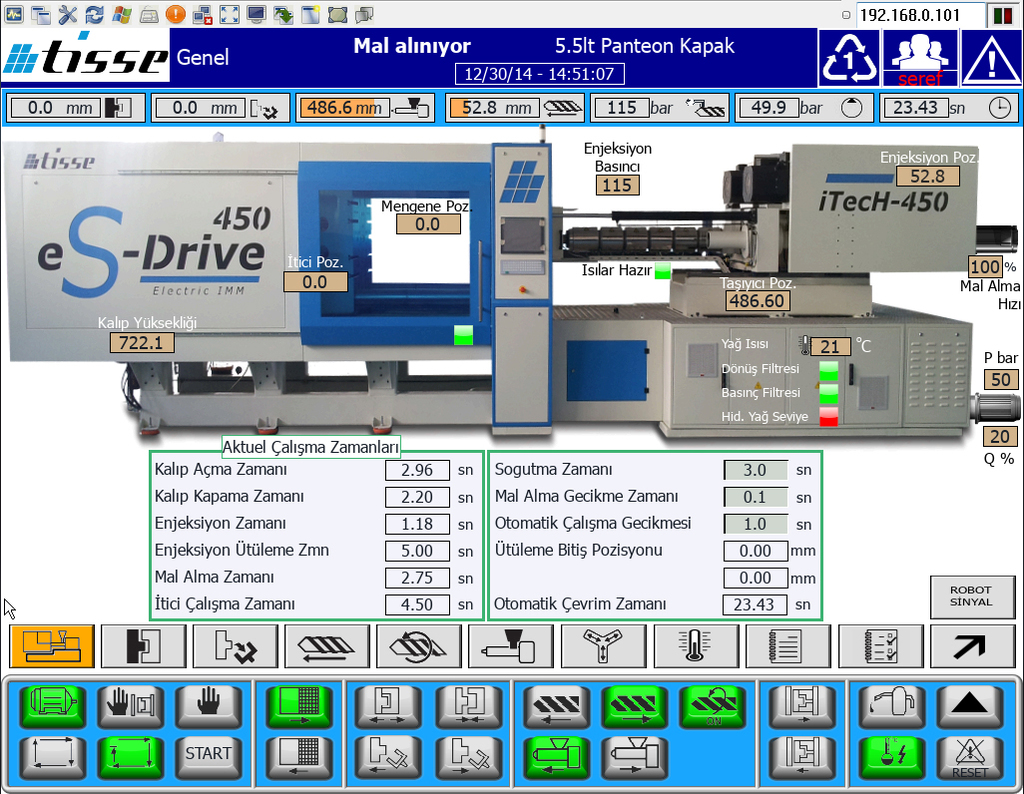This screenshot has height=794, width=1024.
Task: Click the Kalıp Yüksekliği value 722.1
Action: [x=142, y=342]
